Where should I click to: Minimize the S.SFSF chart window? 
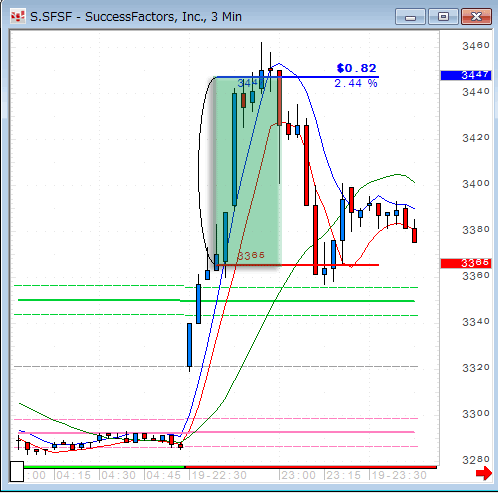[410, 17]
